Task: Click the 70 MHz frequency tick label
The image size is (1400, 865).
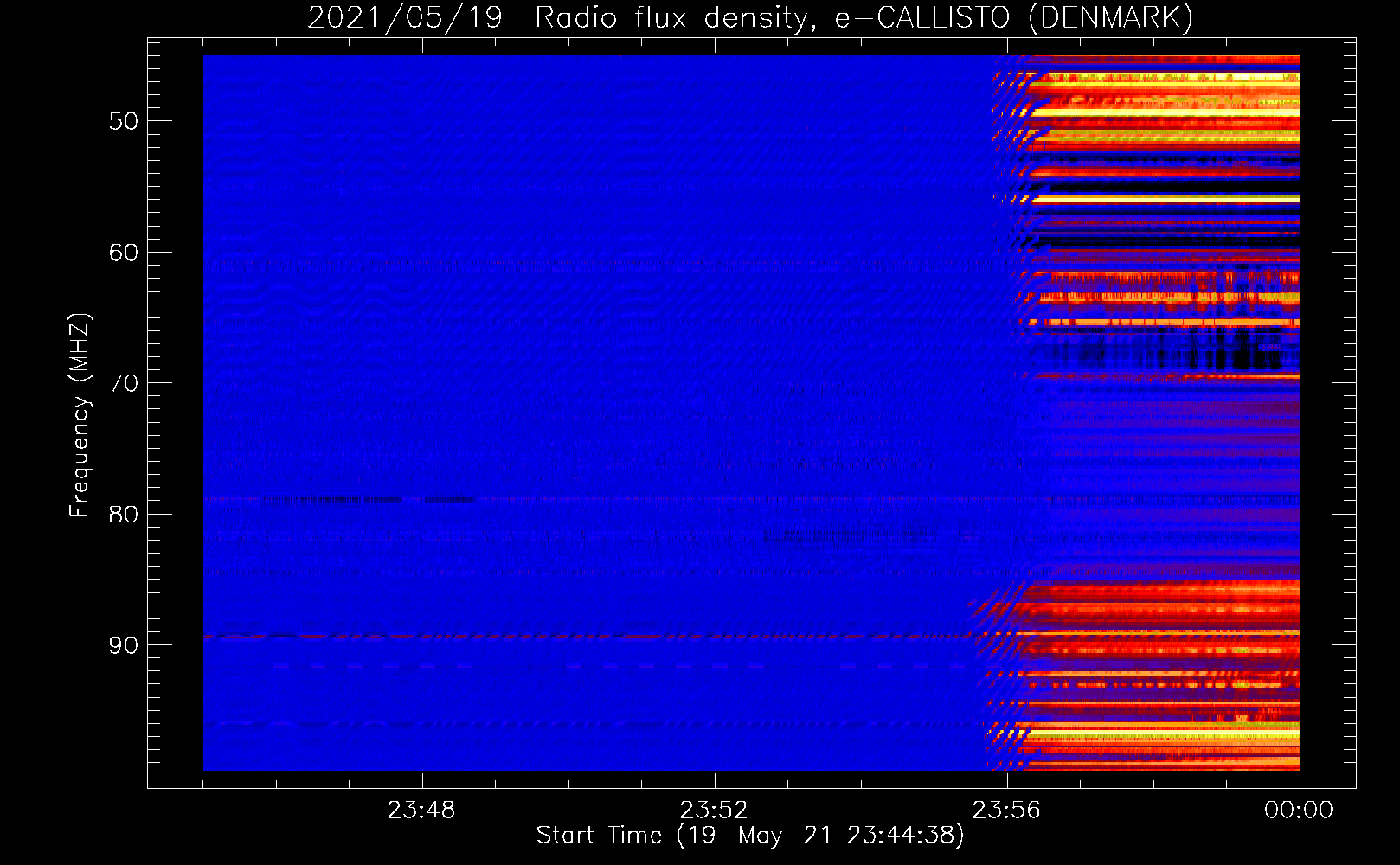Action: pos(124,383)
